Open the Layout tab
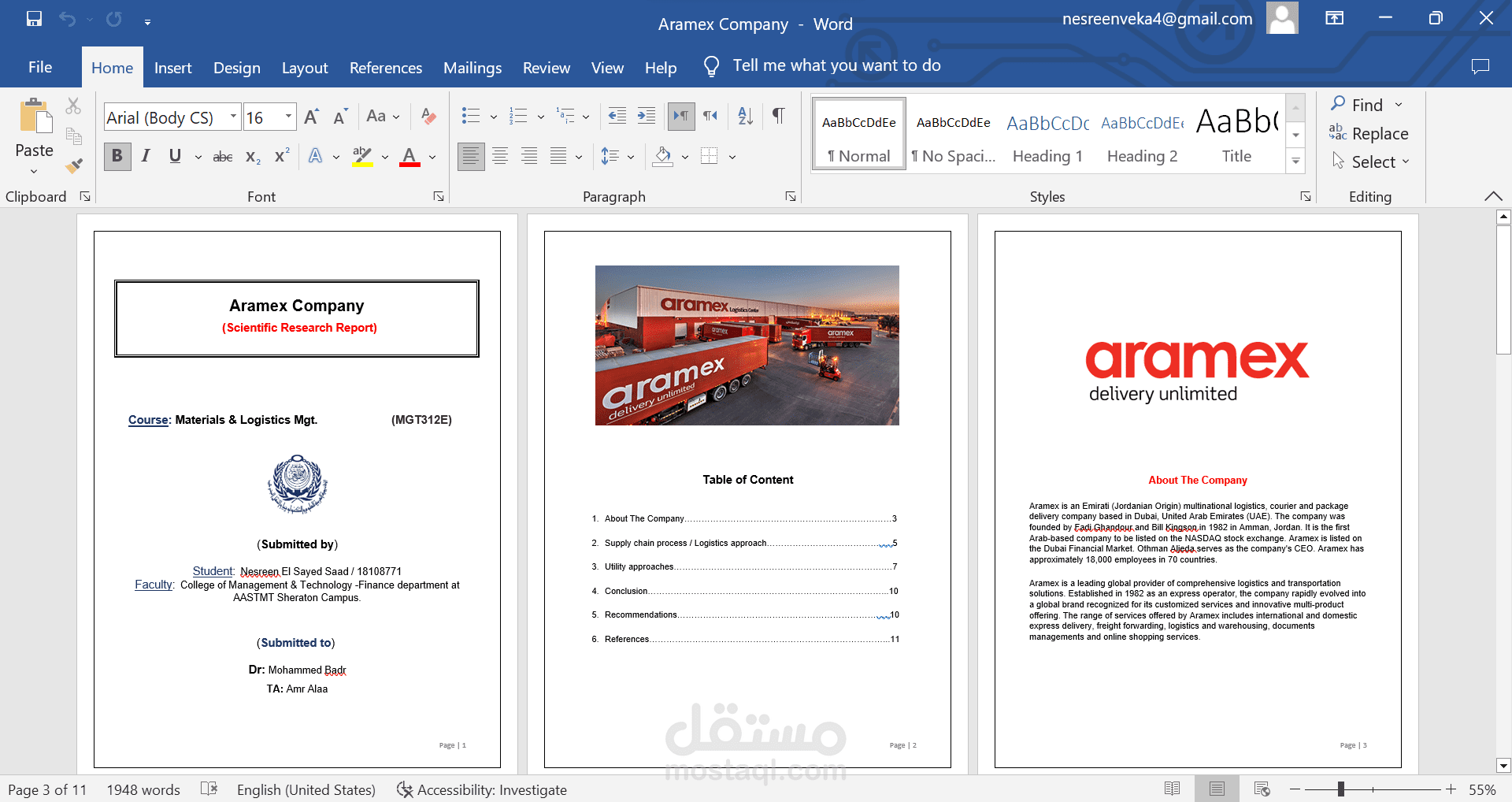This screenshot has height=802, width=1512. (x=305, y=68)
